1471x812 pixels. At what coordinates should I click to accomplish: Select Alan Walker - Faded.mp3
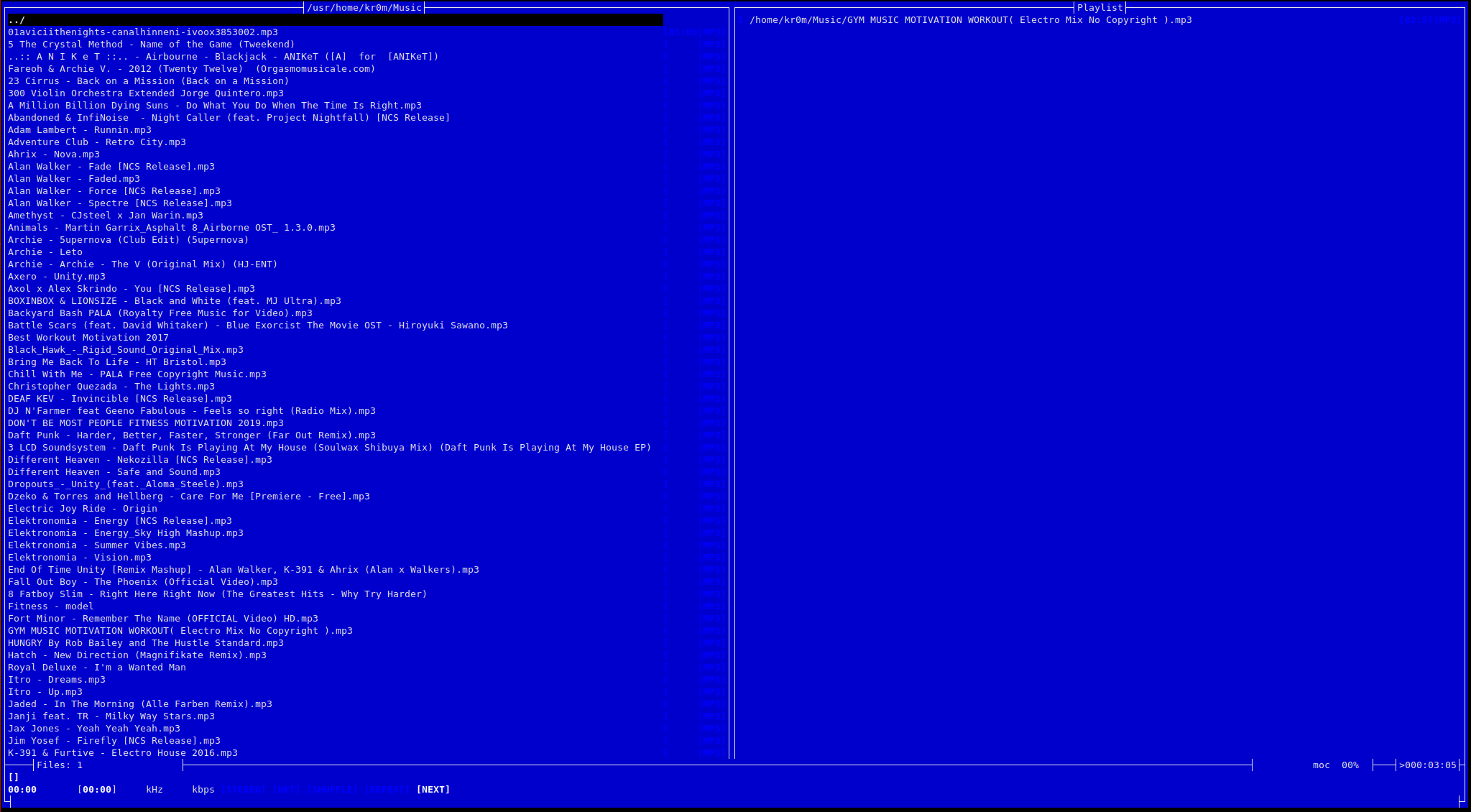pyautogui.click(x=74, y=179)
